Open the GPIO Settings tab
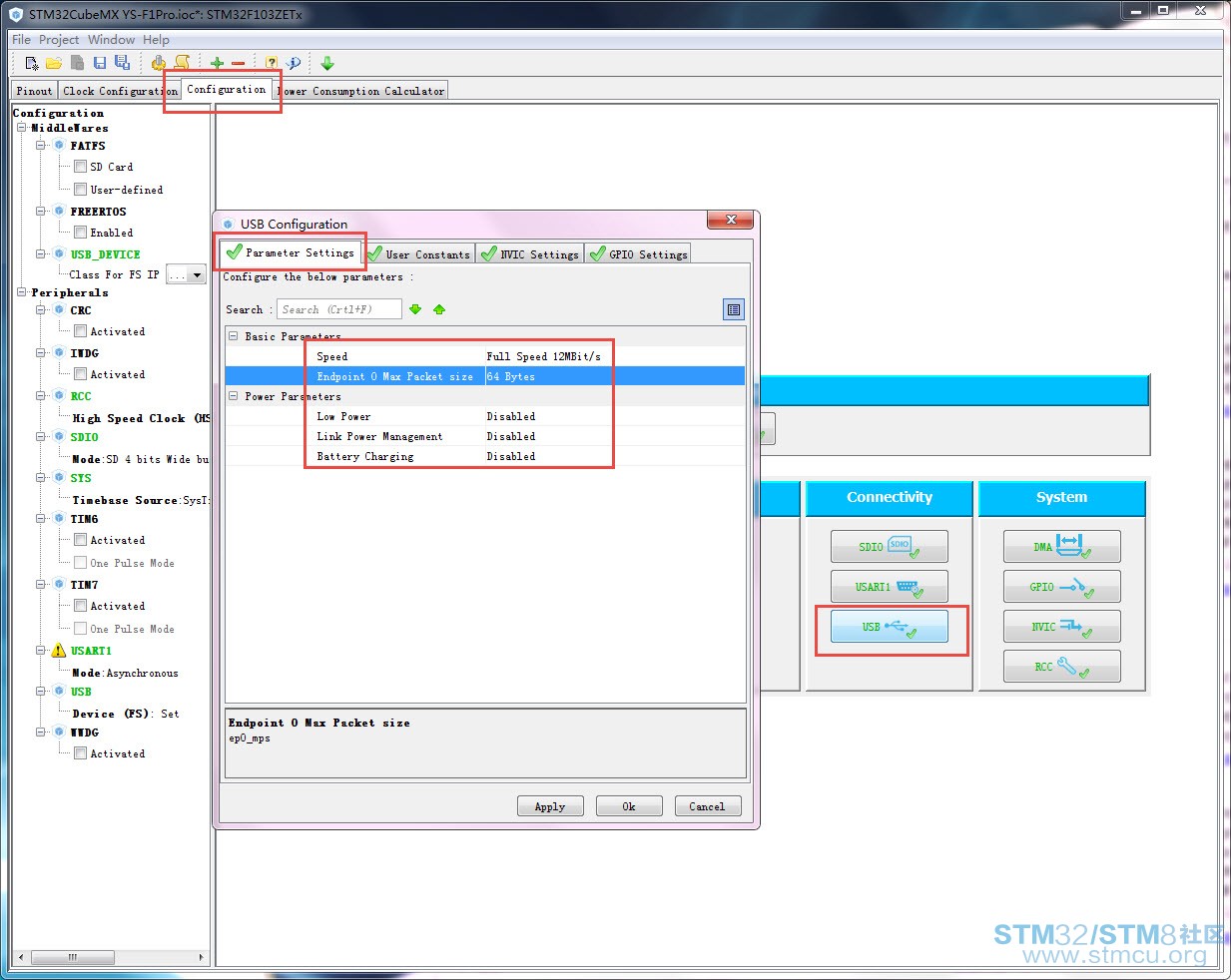Viewport: 1231px width, 980px height. (639, 254)
